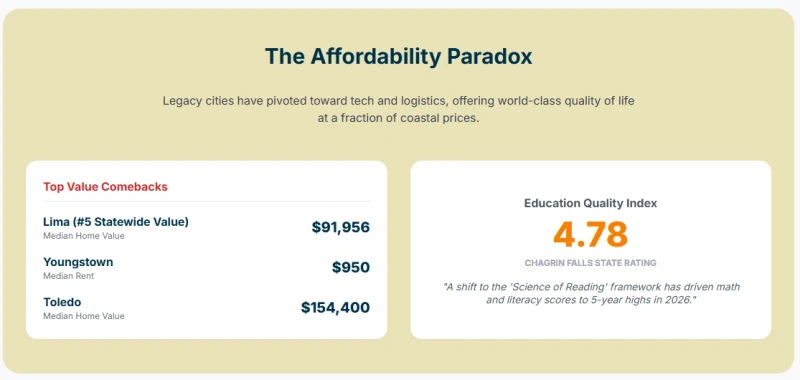Click the Lima (#5 Statewide Value) entry

point(116,222)
